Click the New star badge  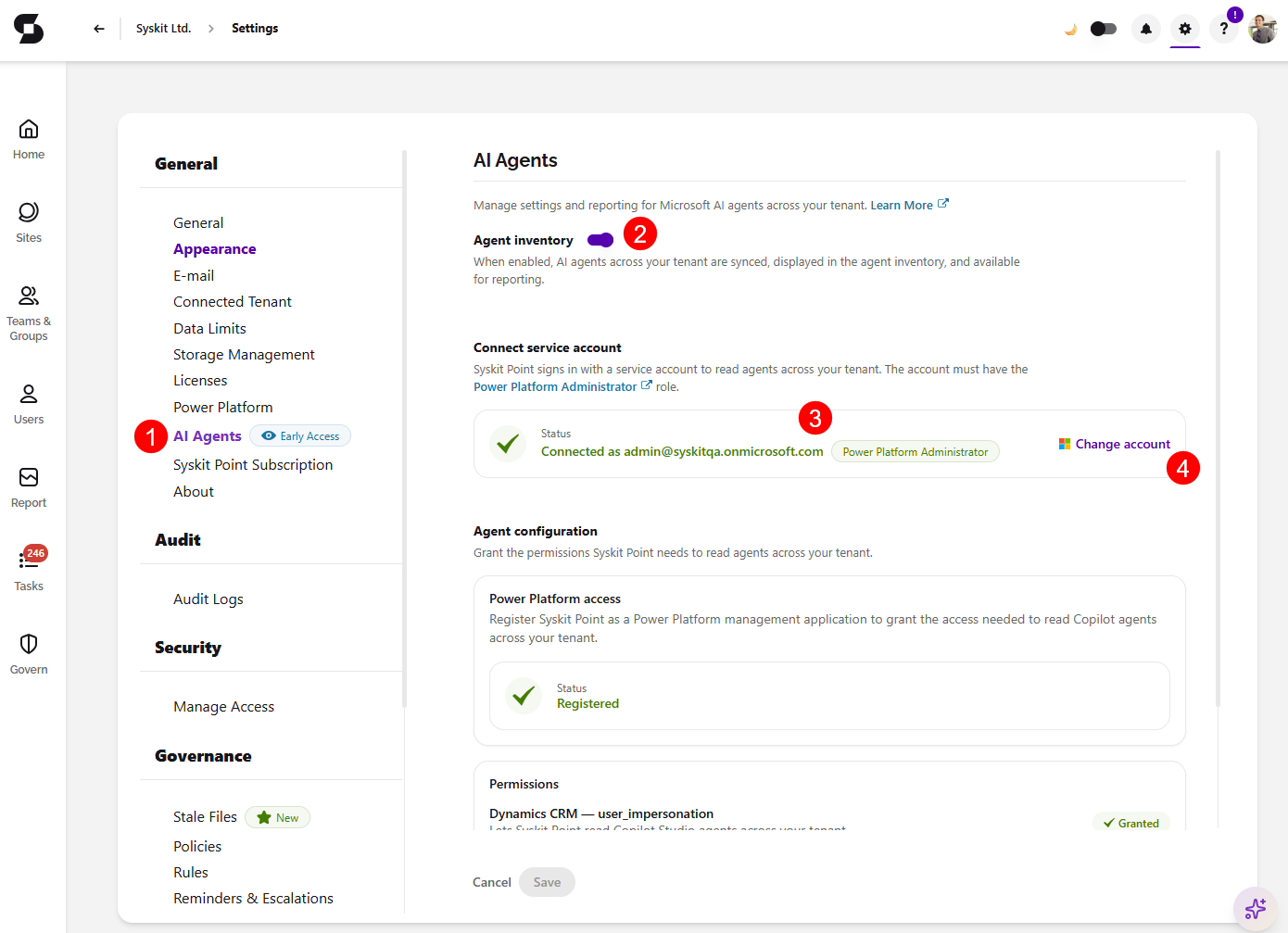point(277,818)
